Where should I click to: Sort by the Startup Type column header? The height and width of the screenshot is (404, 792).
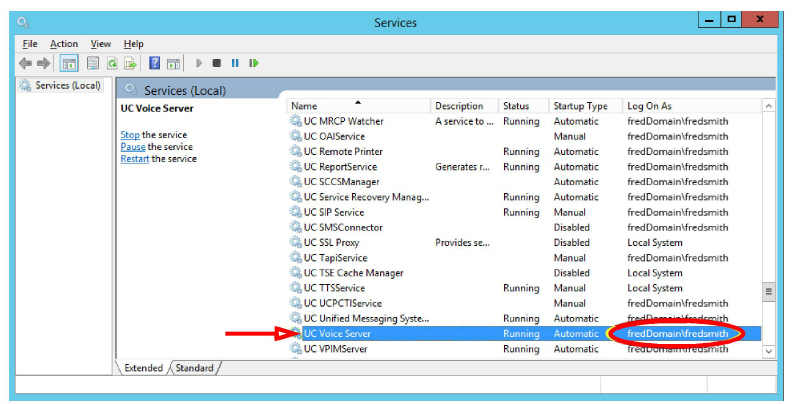coord(585,106)
